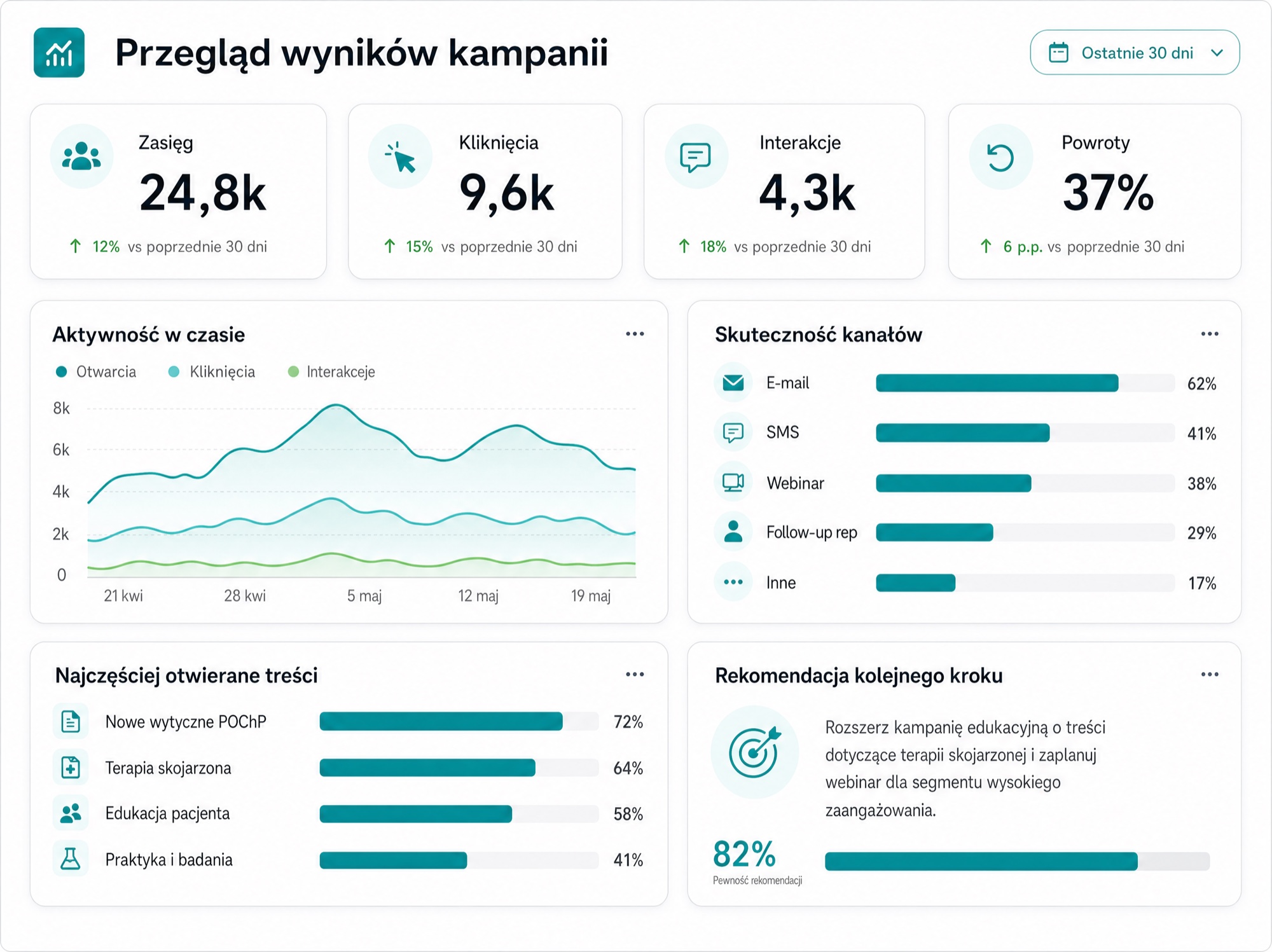The image size is (1272, 952).
Task: Open the Aktywność w czasie options menu
Action: pyautogui.click(x=635, y=334)
